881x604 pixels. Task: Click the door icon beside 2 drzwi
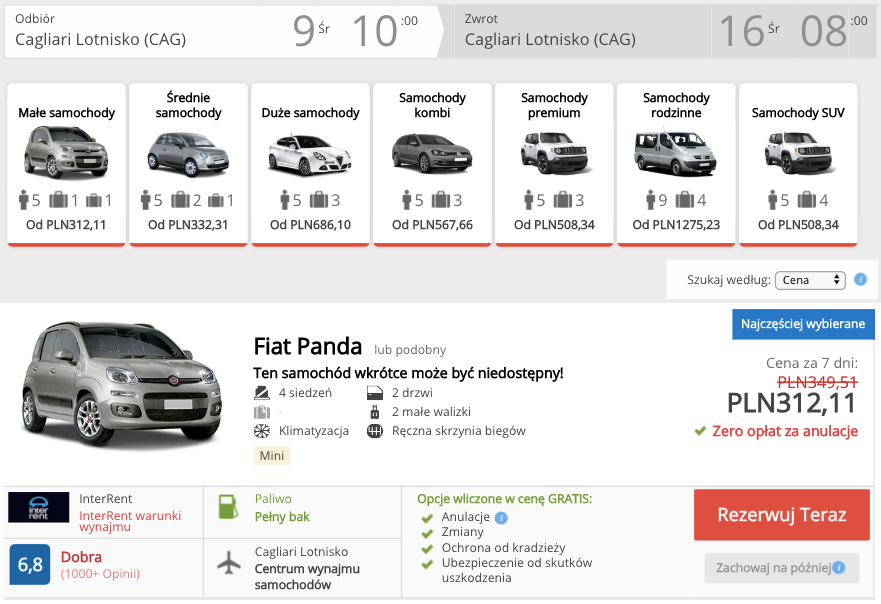375,393
